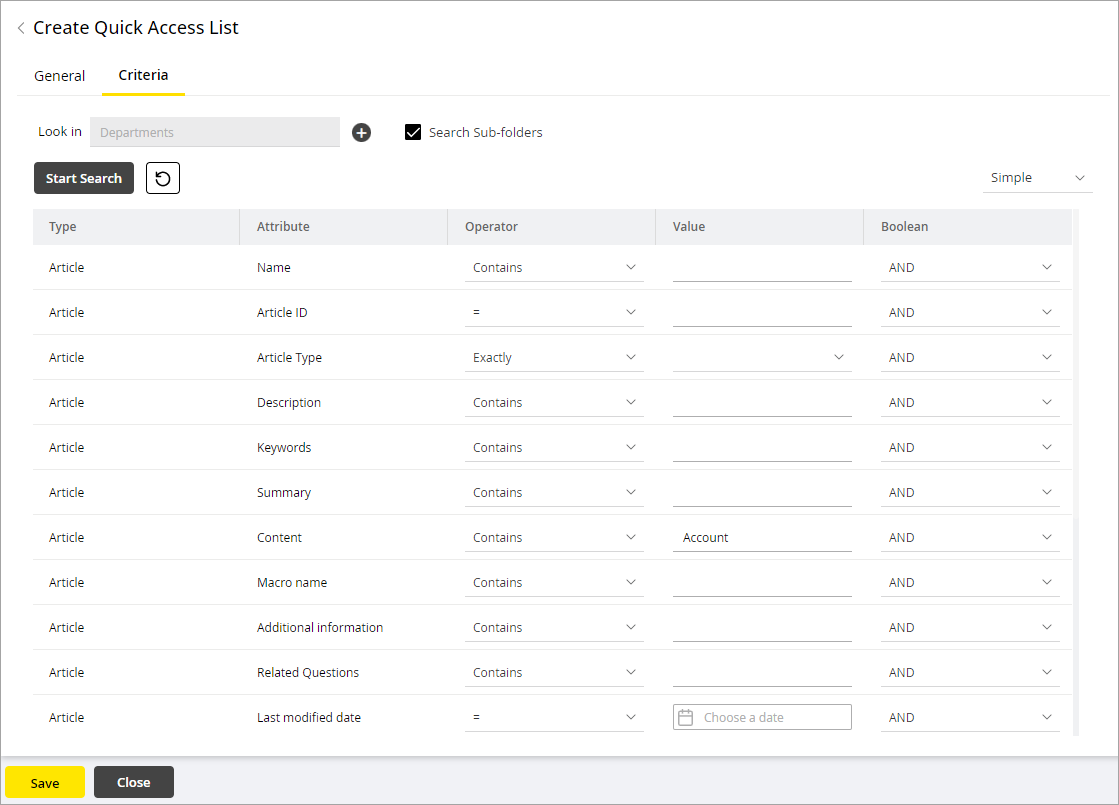Switch to the General tab
This screenshot has width=1119, height=805.
coord(59,75)
